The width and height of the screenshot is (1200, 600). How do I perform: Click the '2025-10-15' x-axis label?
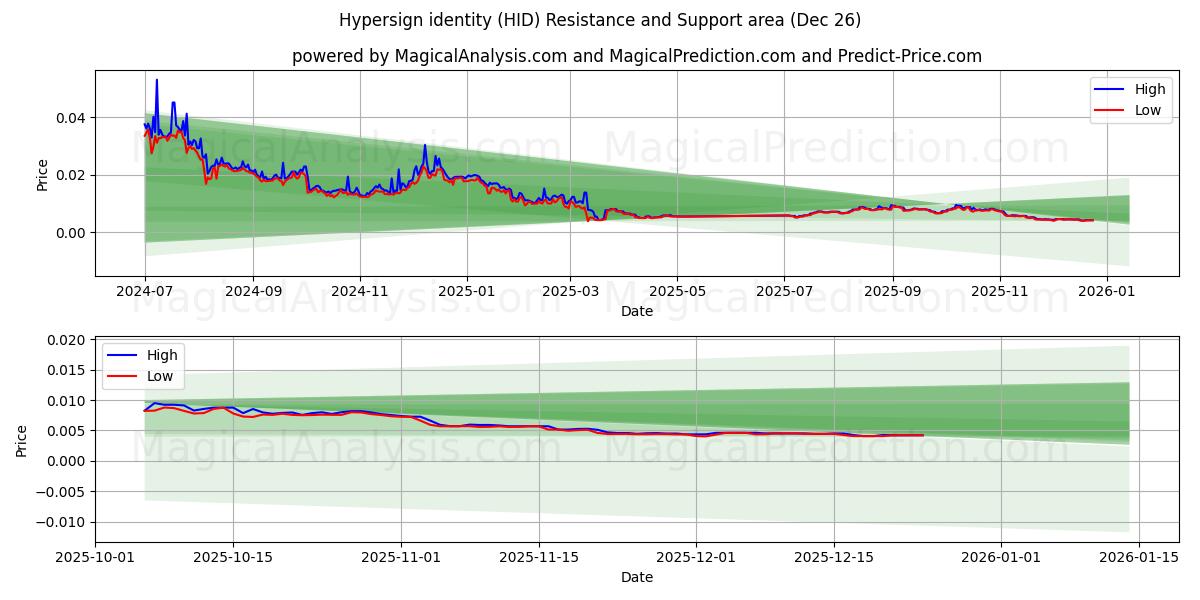[x=233, y=558]
